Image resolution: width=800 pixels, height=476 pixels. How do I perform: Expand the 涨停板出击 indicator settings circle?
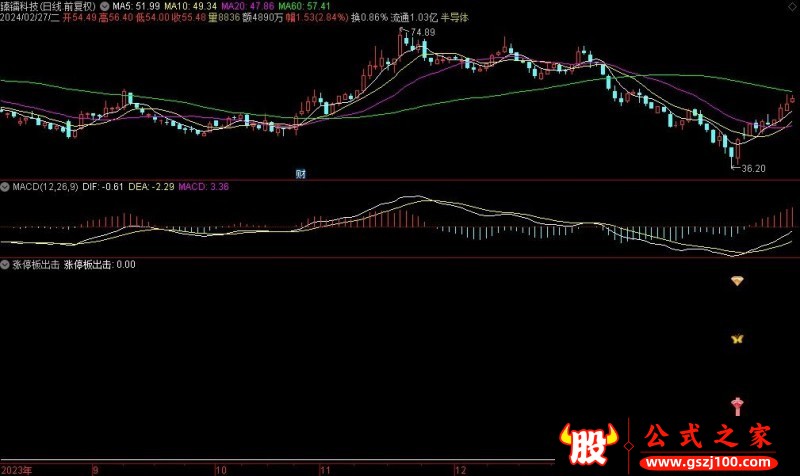click(x=5, y=264)
